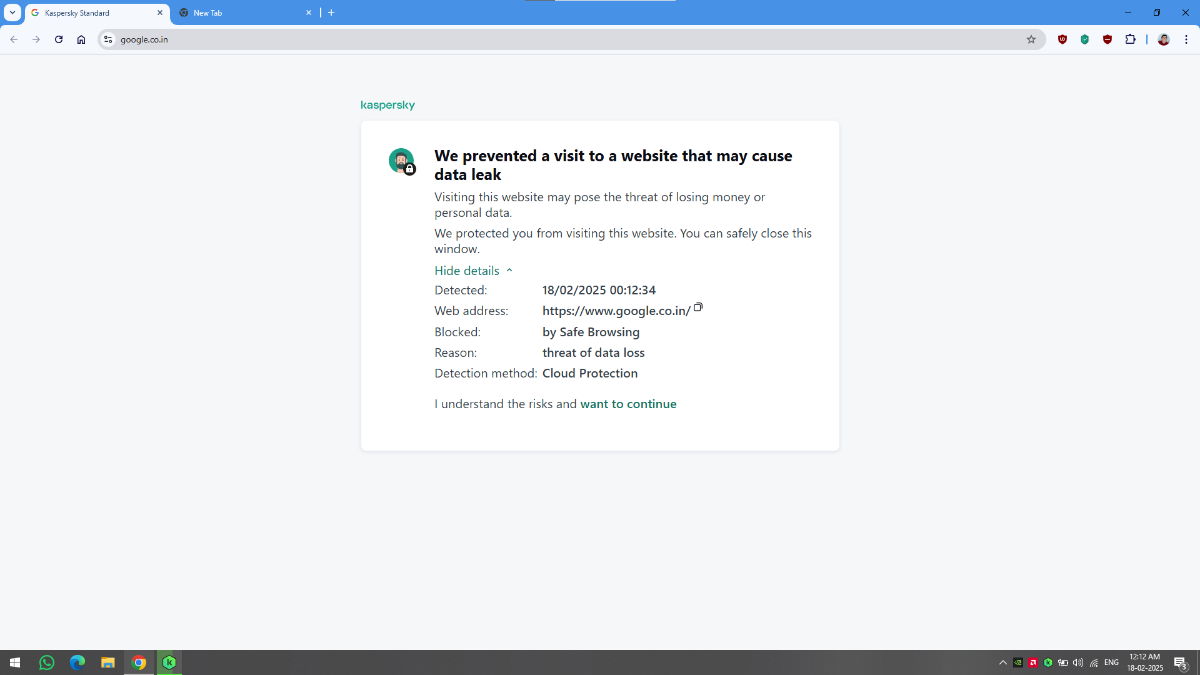The width and height of the screenshot is (1200, 675).
Task: Switch the ENG input language indicator
Action: (1111, 662)
